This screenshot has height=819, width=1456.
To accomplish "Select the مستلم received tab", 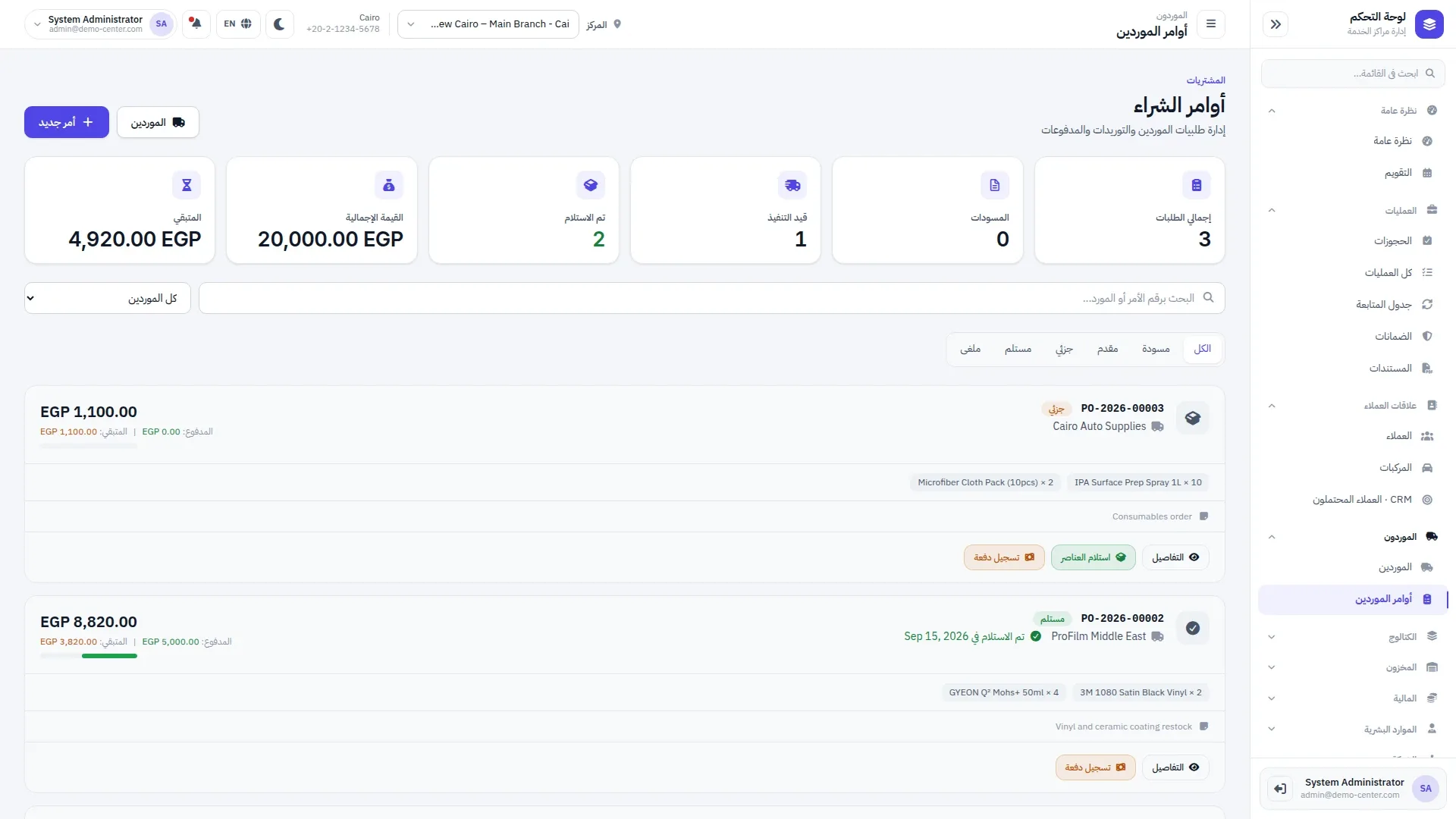I will coord(1018,349).
